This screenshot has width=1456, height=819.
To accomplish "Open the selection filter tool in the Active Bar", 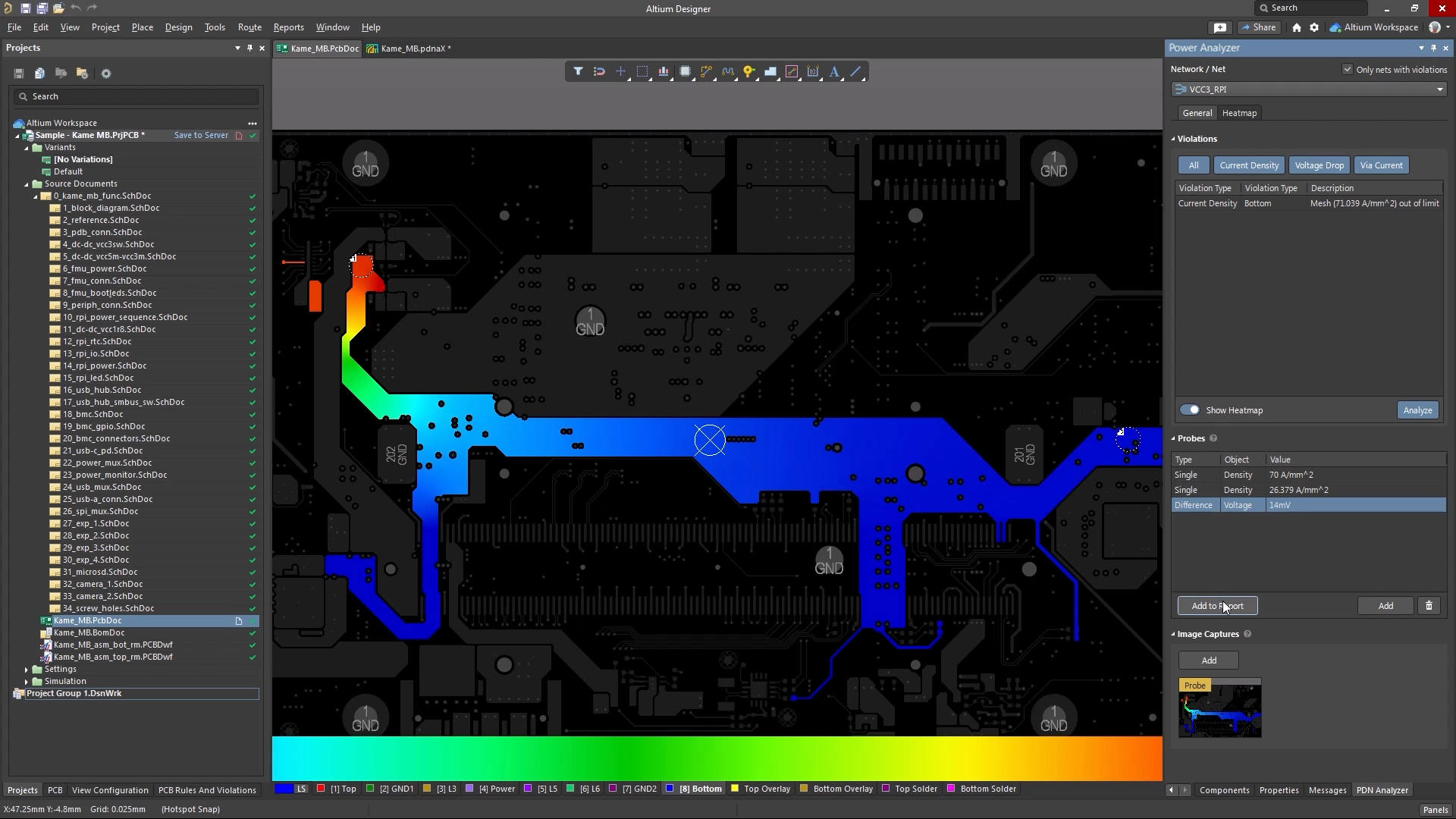I will point(578,71).
